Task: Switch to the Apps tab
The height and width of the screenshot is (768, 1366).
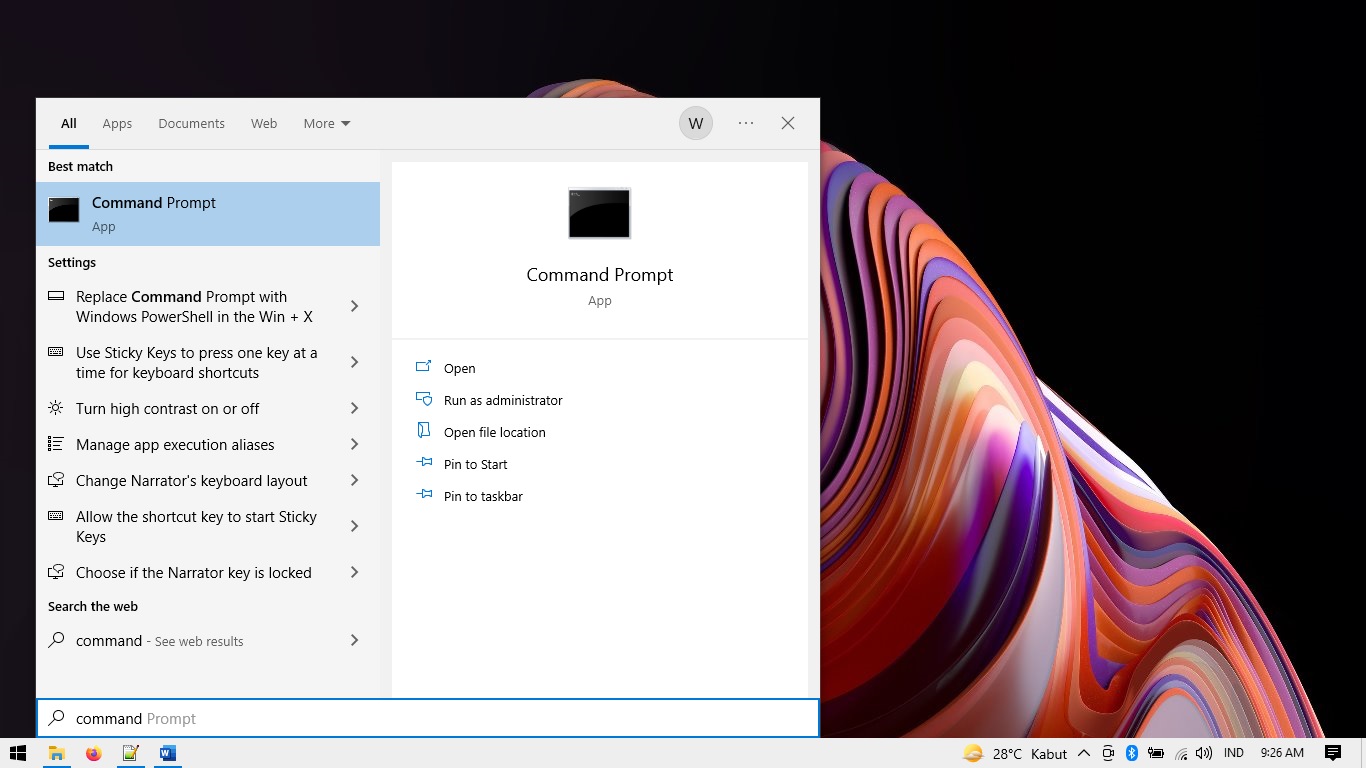Action: 117,124
